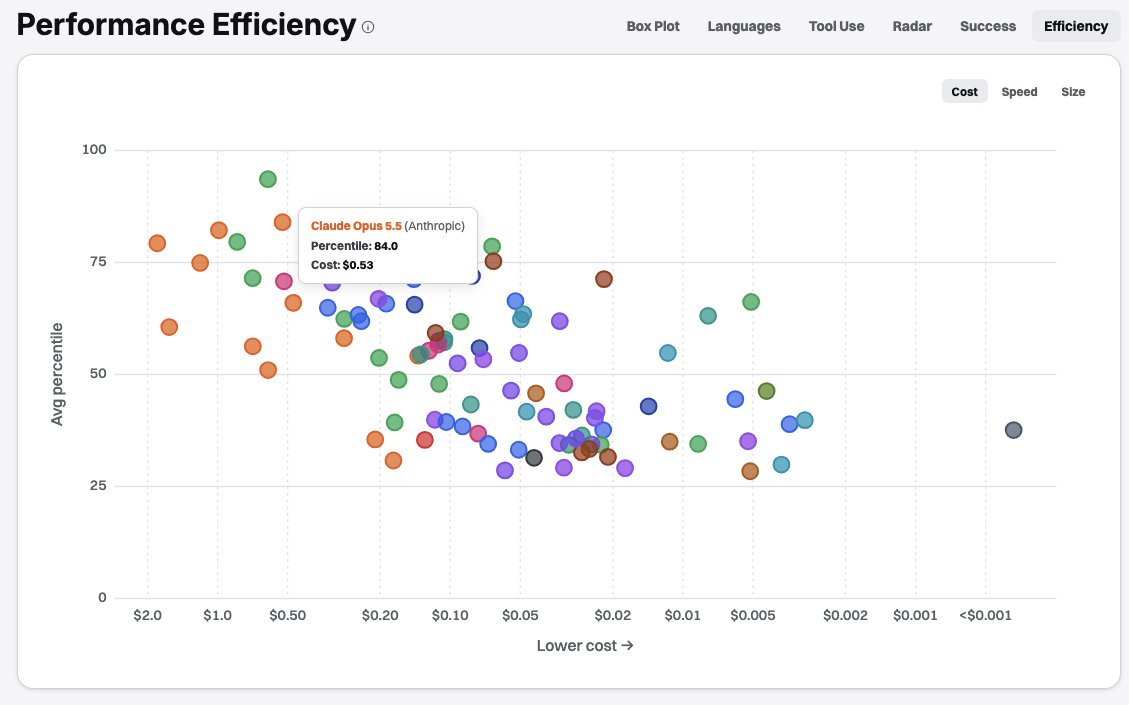Select the Radar tab
Screen dimensions: 1129x705
(x=912, y=27)
